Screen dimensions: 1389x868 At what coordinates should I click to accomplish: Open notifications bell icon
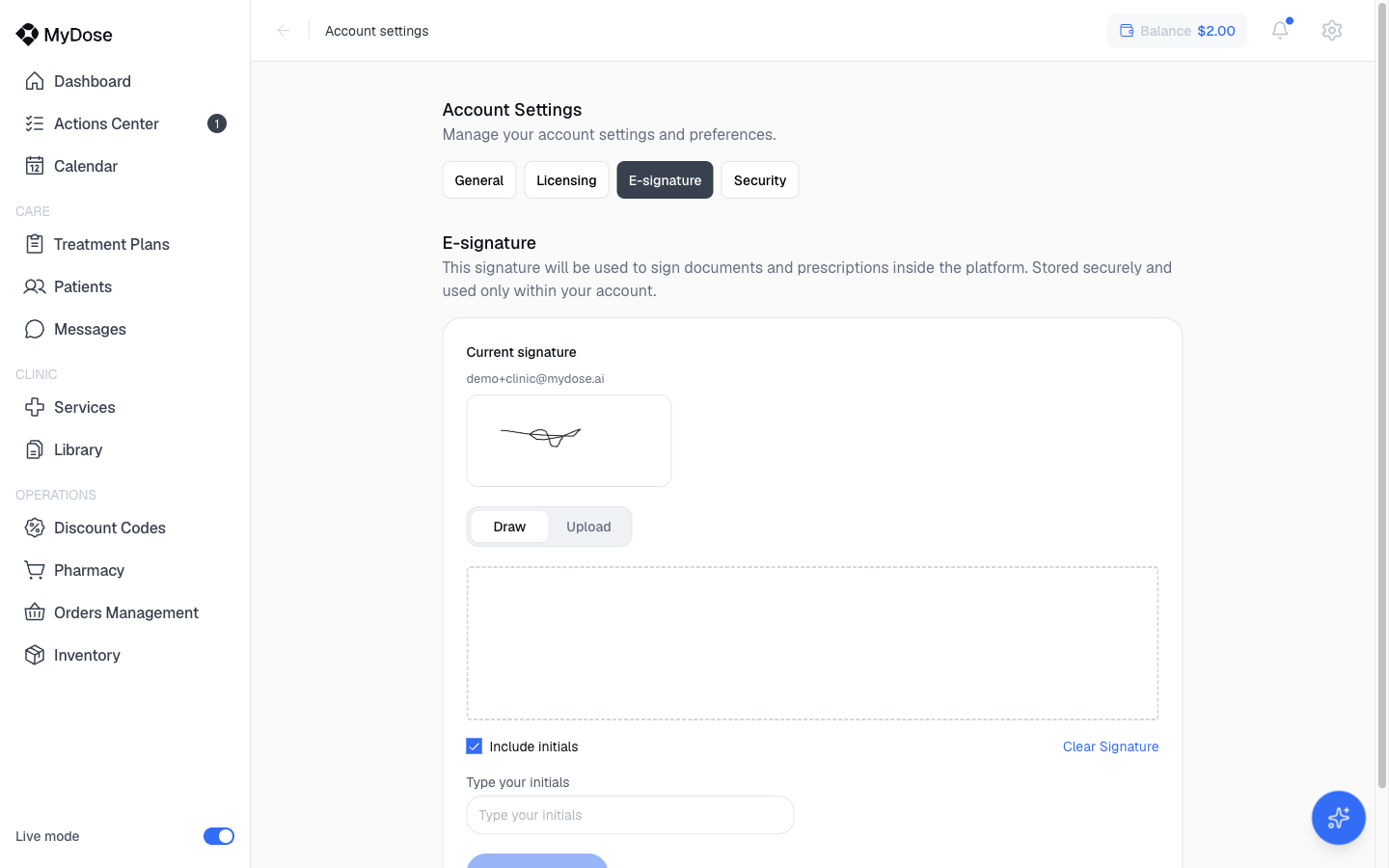tap(1280, 30)
